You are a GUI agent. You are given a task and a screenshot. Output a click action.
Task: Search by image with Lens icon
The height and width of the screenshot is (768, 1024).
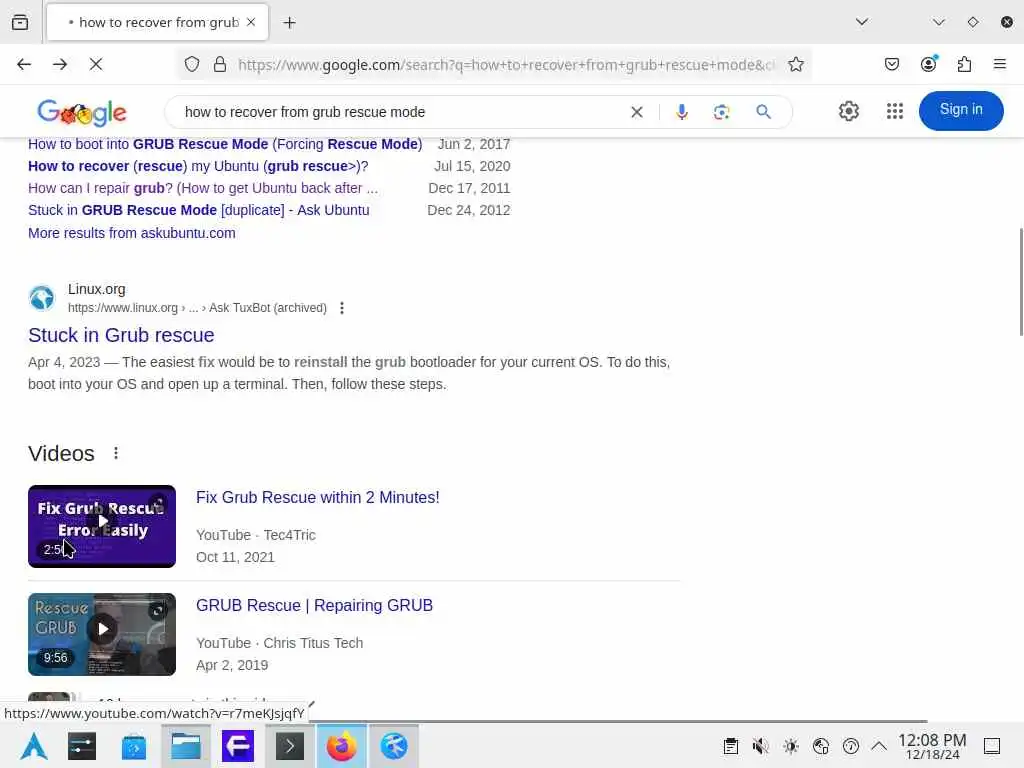[722, 112]
